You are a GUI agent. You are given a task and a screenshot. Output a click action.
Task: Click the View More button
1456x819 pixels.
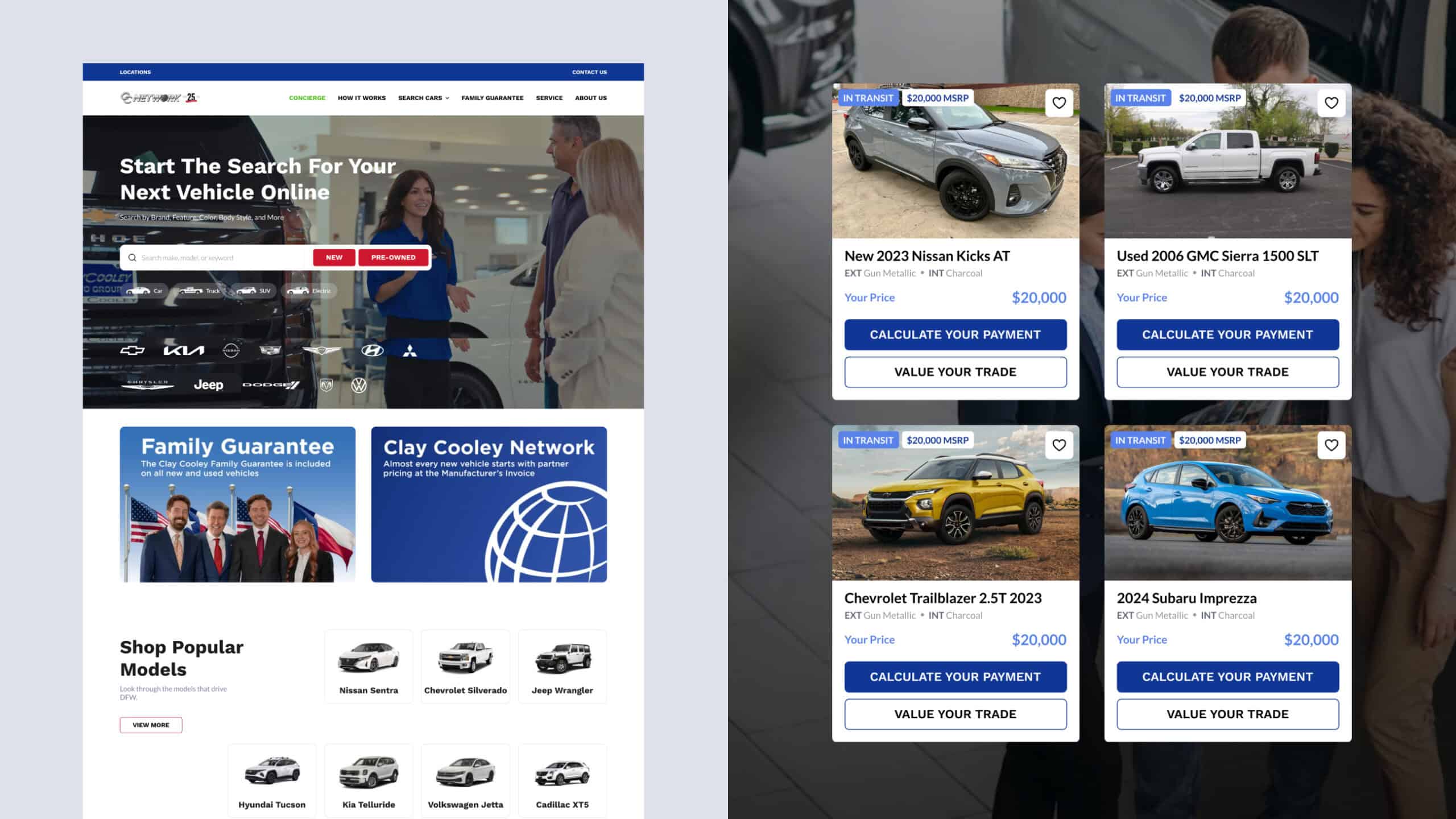pyautogui.click(x=151, y=725)
